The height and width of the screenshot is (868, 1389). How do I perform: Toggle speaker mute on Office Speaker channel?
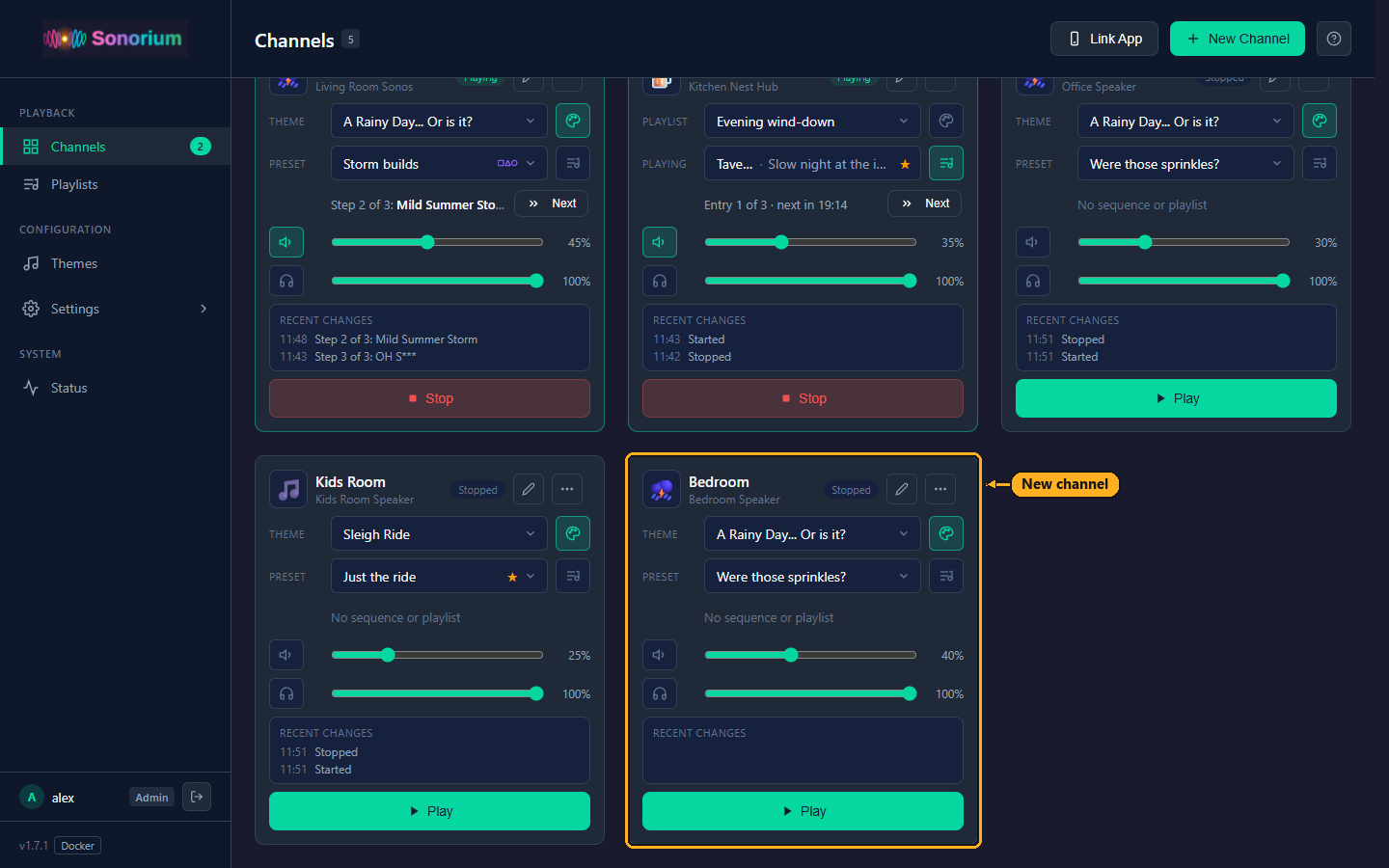[x=1033, y=242]
